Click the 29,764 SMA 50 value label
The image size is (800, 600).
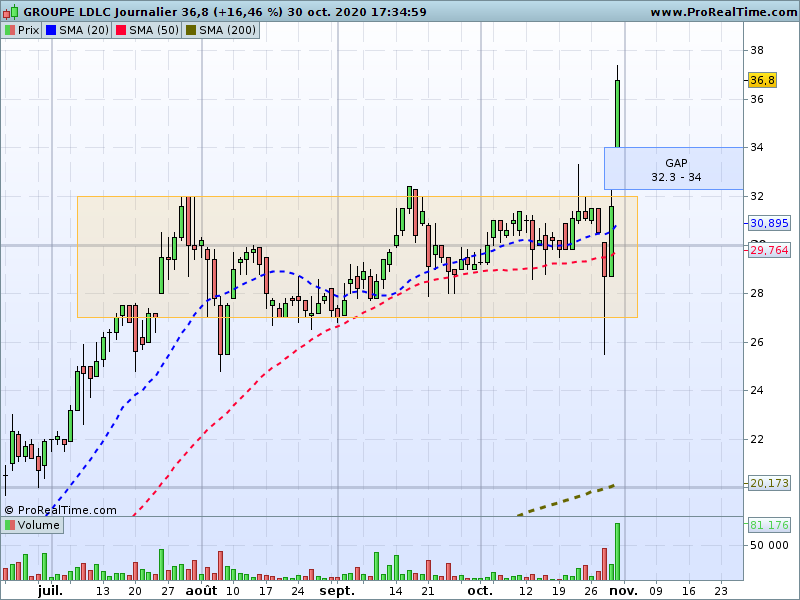[769, 250]
